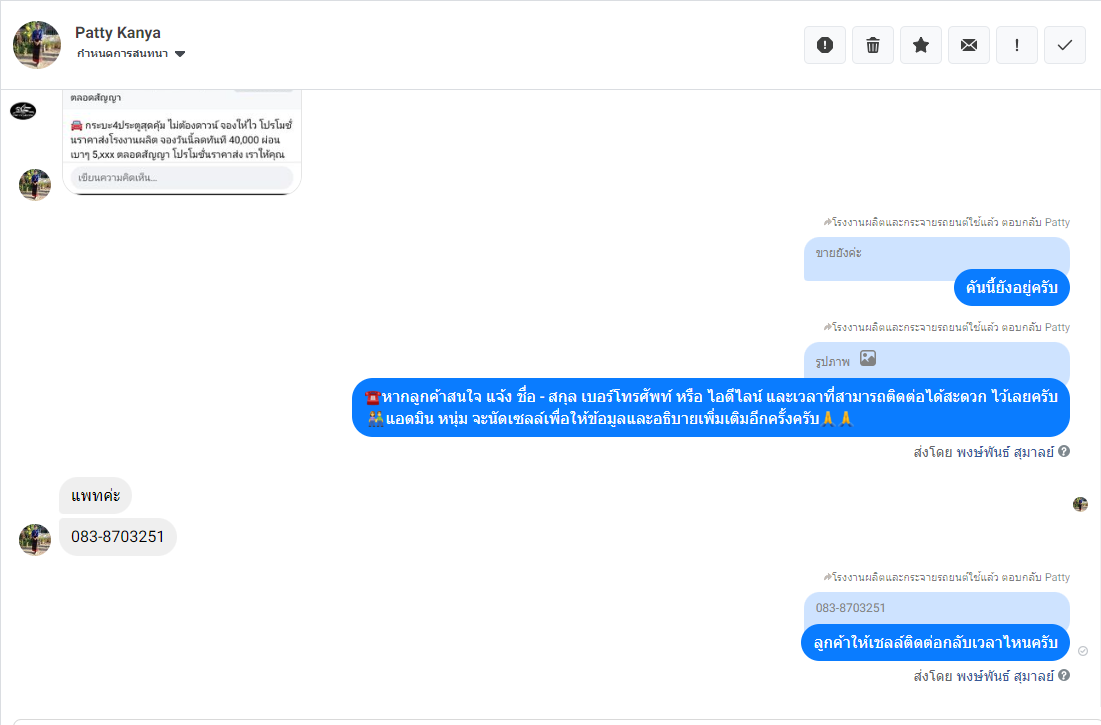Click help icon beside the bottom ส่งโดย label

tap(1064, 676)
